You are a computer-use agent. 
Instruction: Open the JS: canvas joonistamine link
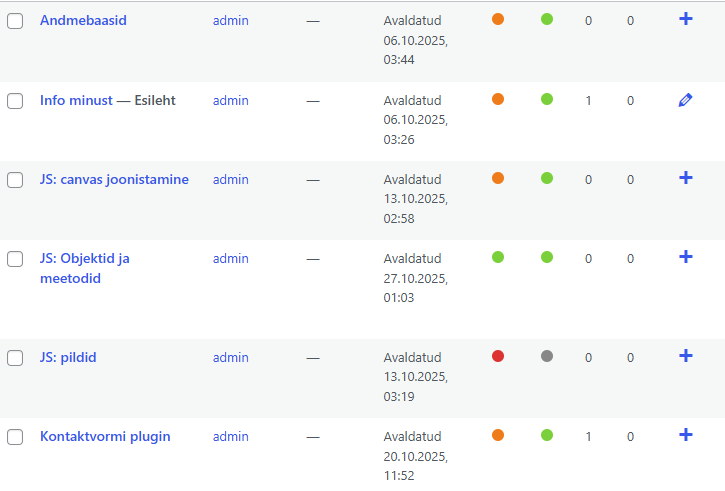click(x=114, y=180)
